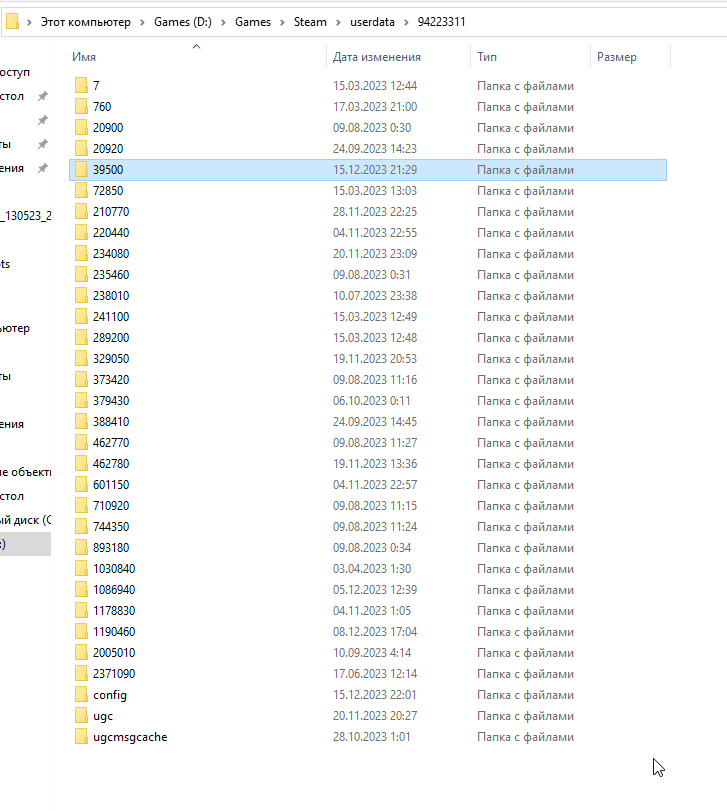Open the chevron after Games breadcrumb
This screenshot has width=727, height=811.
pyautogui.click(x=282, y=22)
